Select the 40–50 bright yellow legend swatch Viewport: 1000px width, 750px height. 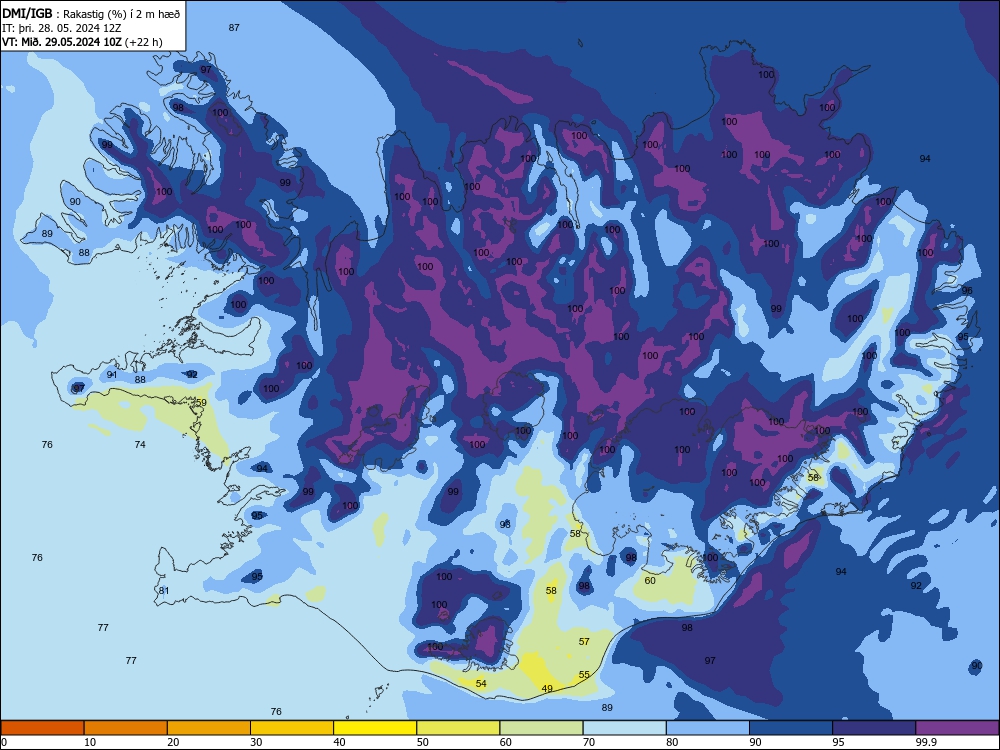(x=375, y=728)
